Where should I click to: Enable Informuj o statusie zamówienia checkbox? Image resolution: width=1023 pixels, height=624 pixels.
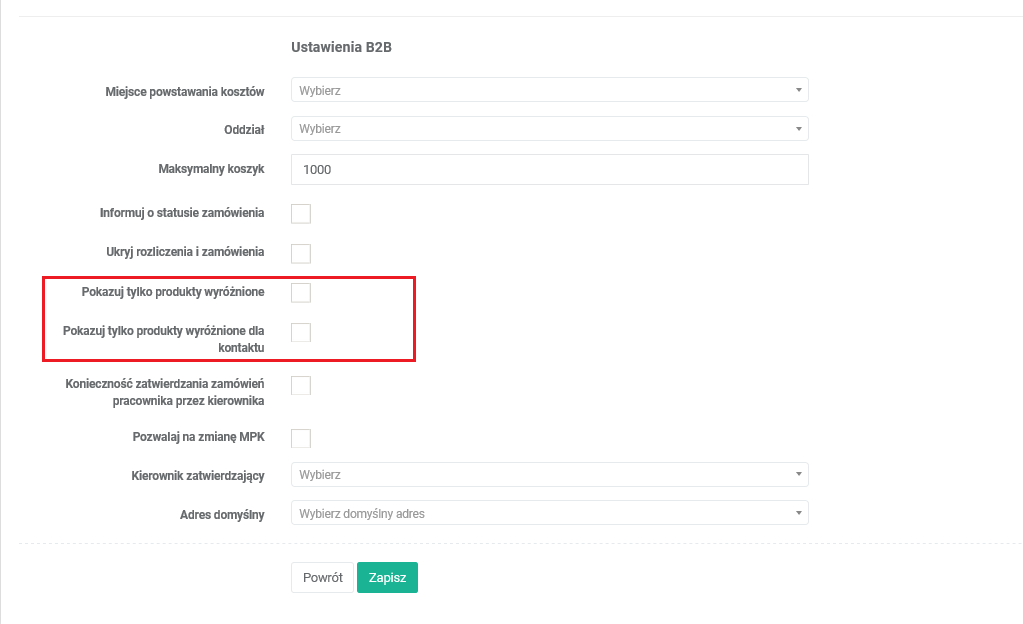301,213
